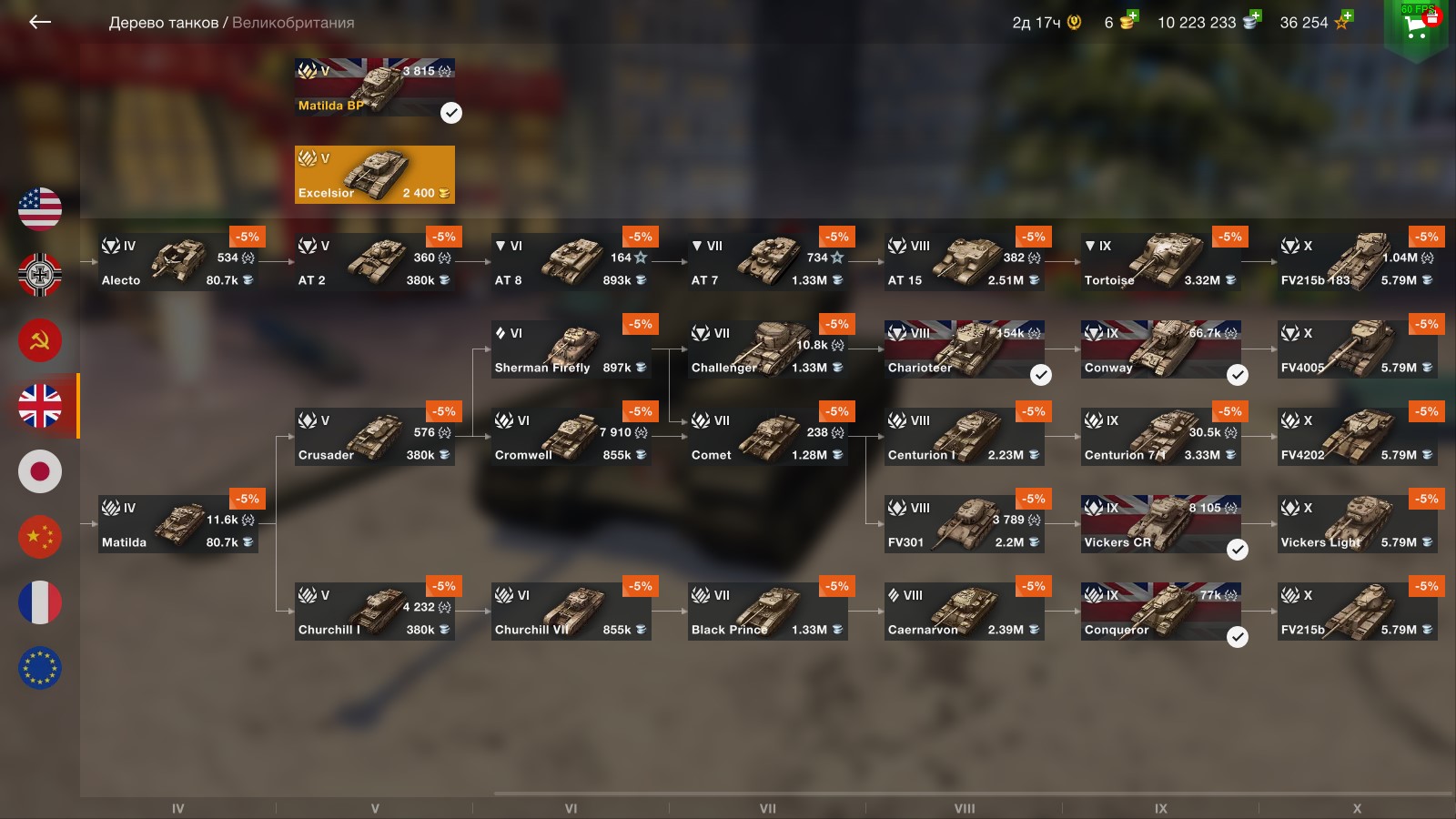Select the France nation flag
1456x819 pixels.
pyautogui.click(x=40, y=602)
